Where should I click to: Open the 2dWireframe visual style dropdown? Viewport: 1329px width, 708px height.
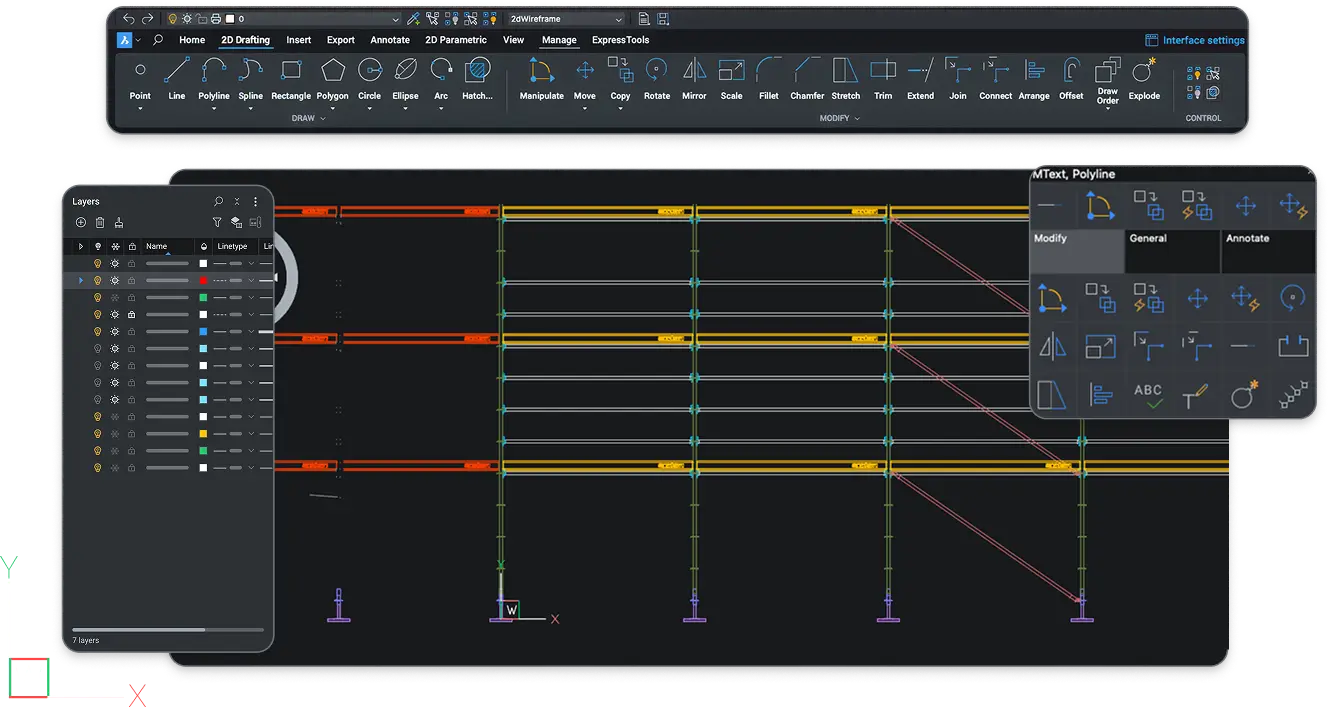coord(566,19)
